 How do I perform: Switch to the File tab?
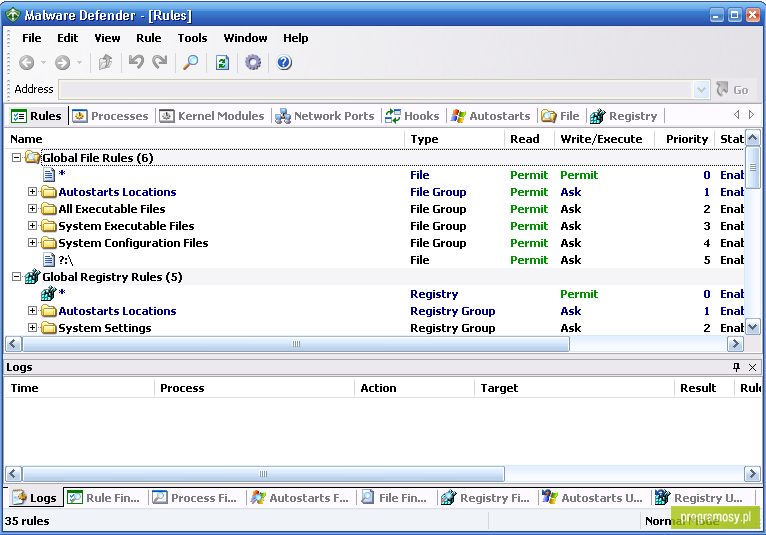click(x=561, y=116)
